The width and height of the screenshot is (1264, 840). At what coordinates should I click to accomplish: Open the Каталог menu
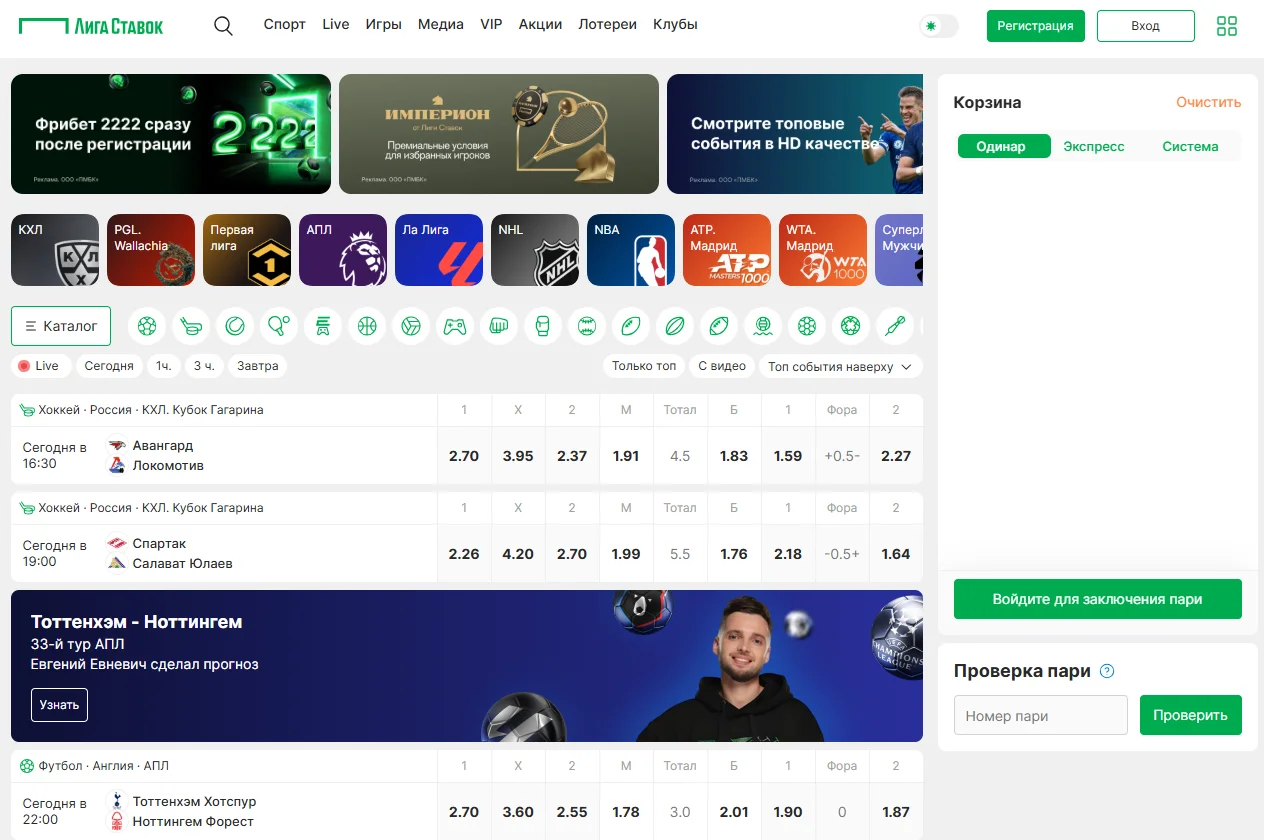(x=61, y=326)
